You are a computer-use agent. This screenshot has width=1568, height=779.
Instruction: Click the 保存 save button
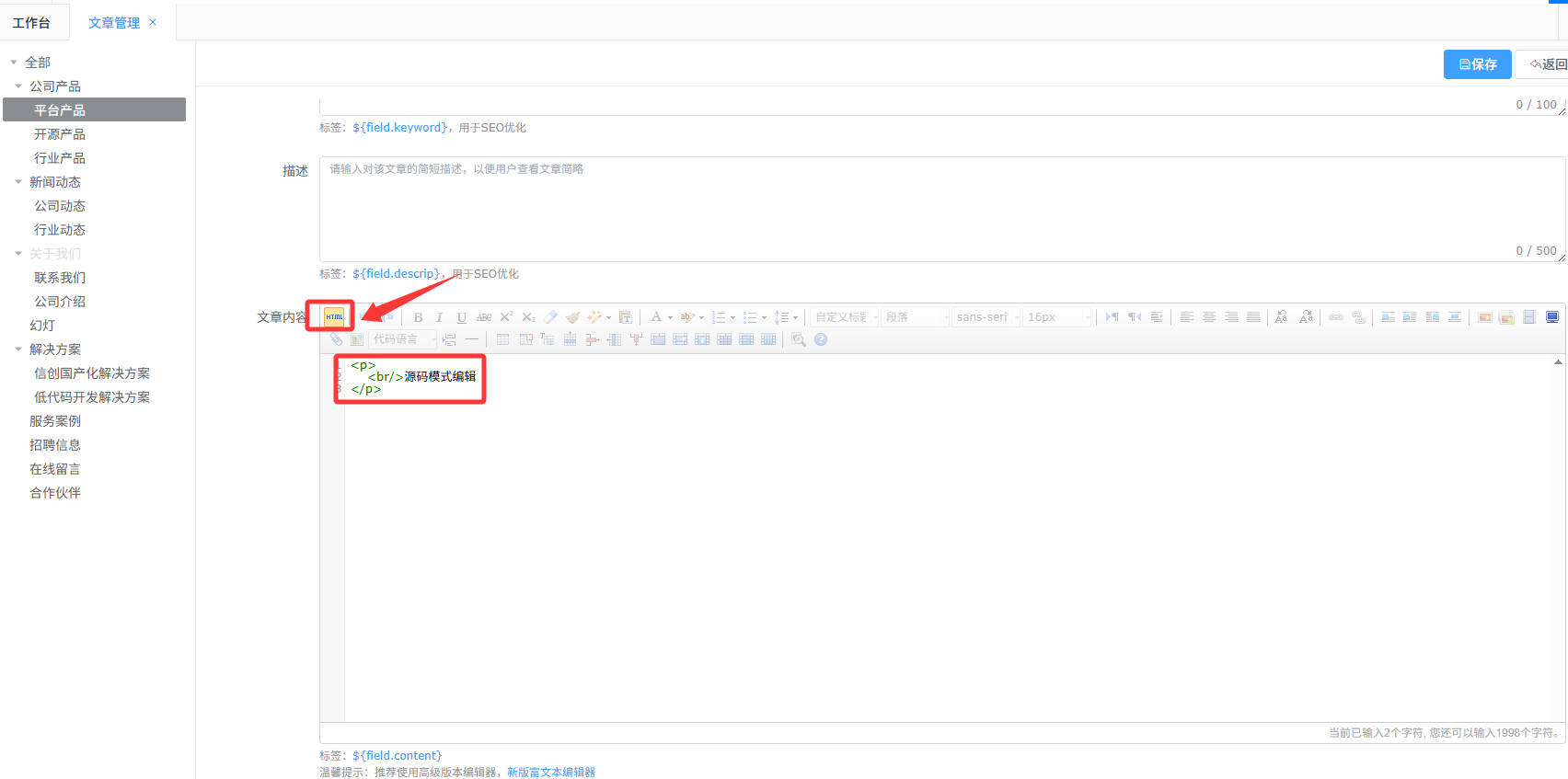pyautogui.click(x=1477, y=64)
